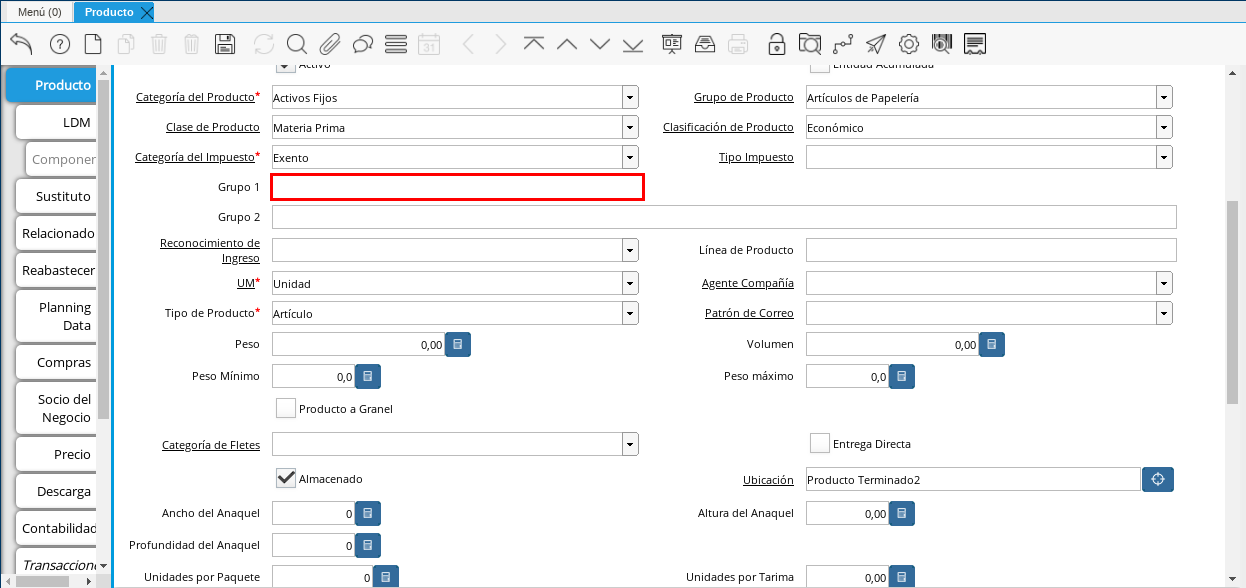The image size is (1246, 588).
Task: Check the Entrega Directa checkbox
Action: [x=820, y=443]
